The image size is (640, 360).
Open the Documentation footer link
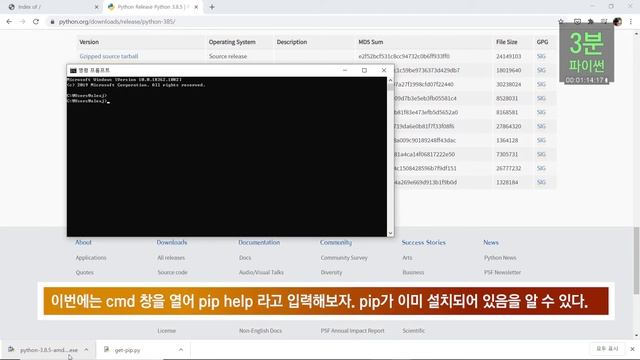coord(259,242)
